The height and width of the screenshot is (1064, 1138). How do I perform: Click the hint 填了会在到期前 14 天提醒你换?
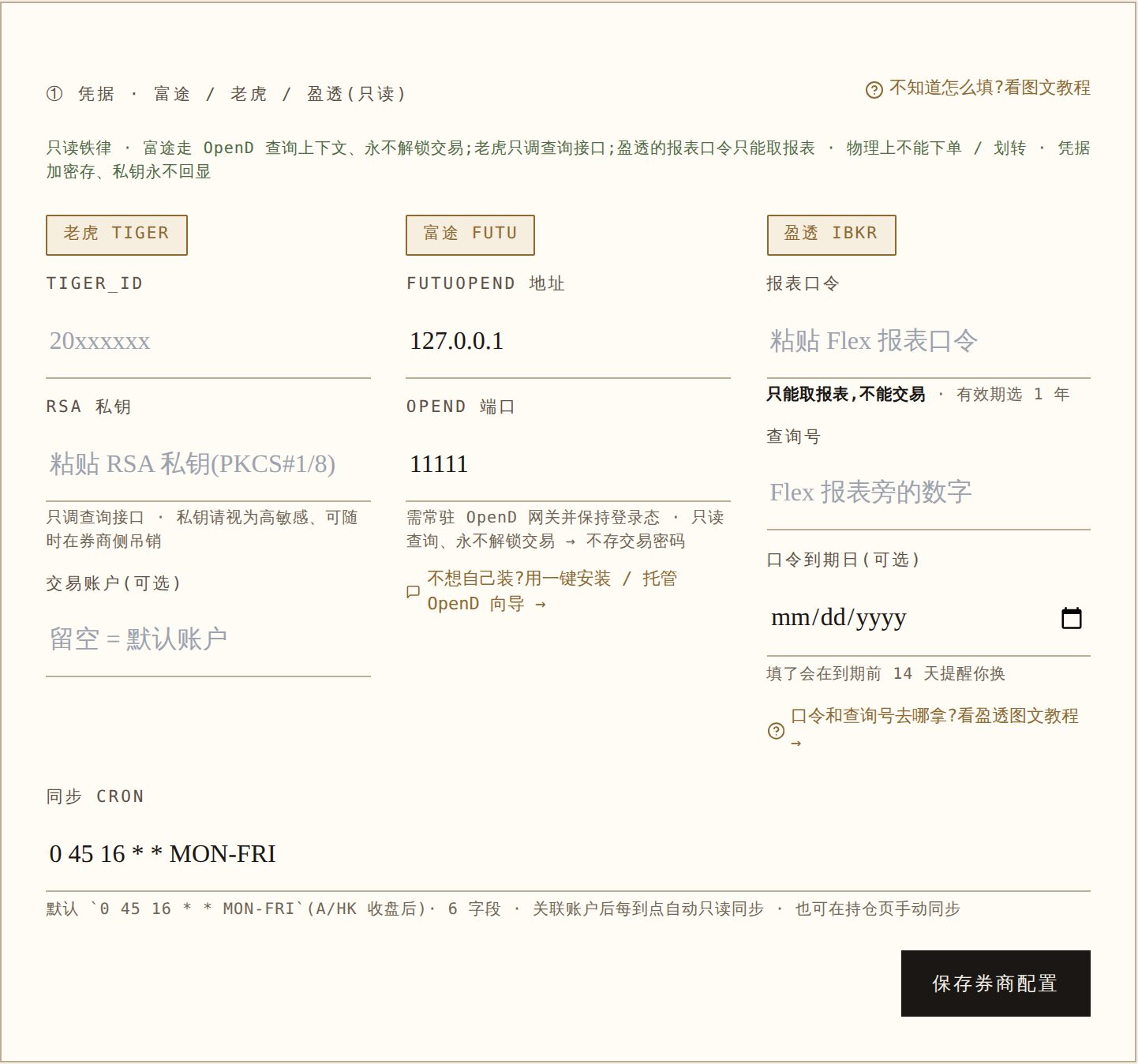click(886, 673)
